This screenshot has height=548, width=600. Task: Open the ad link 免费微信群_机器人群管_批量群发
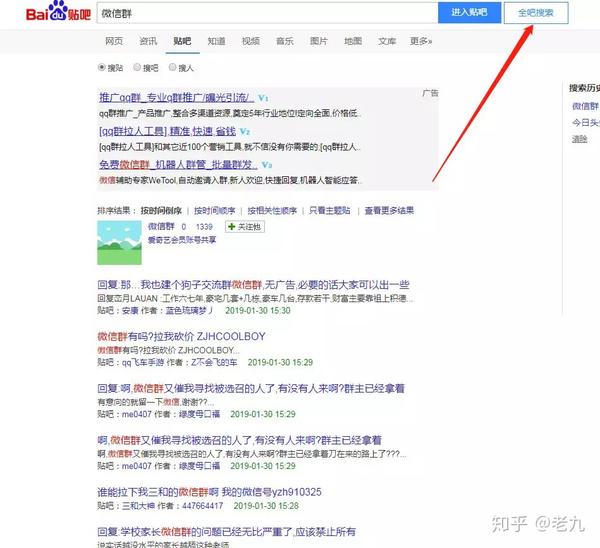pyautogui.click(x=178, y=165)
